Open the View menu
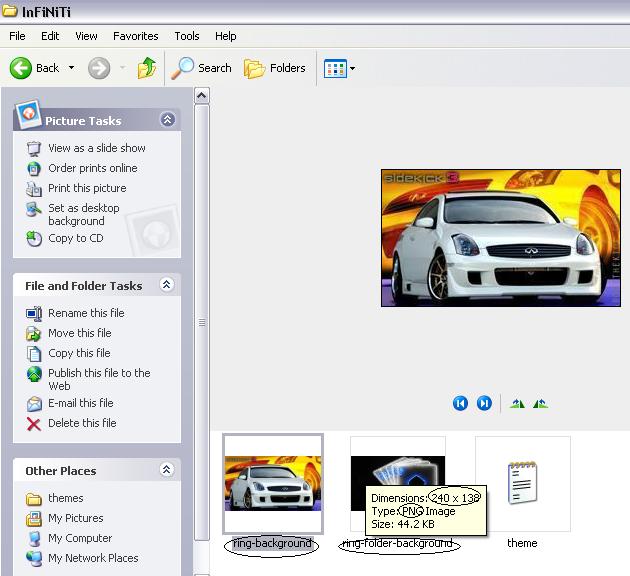The image size is (630, 576). (86, 36)
